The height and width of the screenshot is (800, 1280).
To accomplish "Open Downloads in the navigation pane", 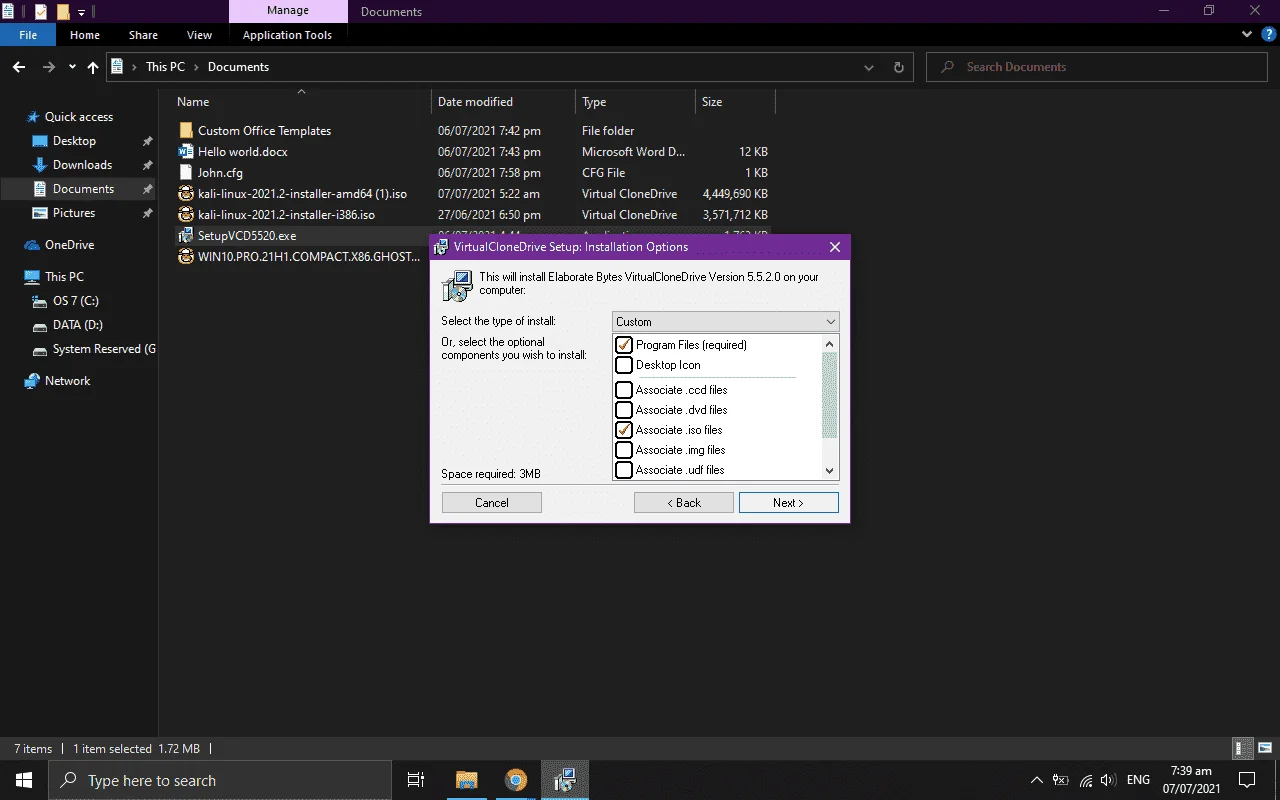I will (x=82, y=165).
